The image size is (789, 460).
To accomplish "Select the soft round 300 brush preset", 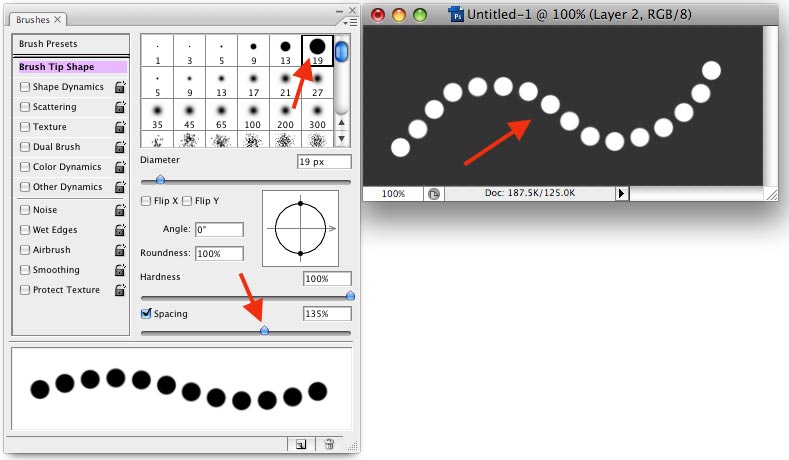I will 317,115.
